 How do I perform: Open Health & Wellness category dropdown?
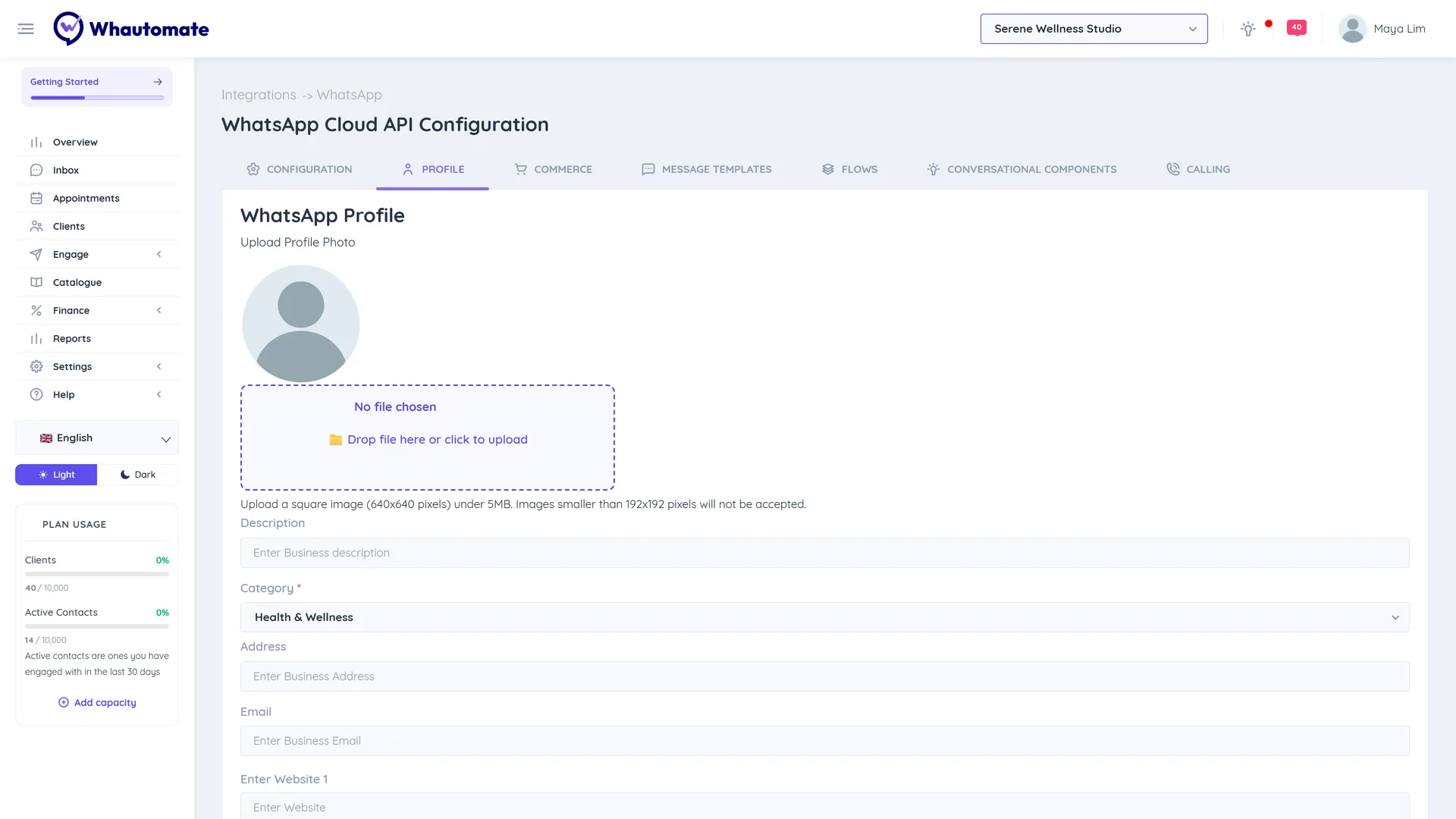(x=824, y=617)
